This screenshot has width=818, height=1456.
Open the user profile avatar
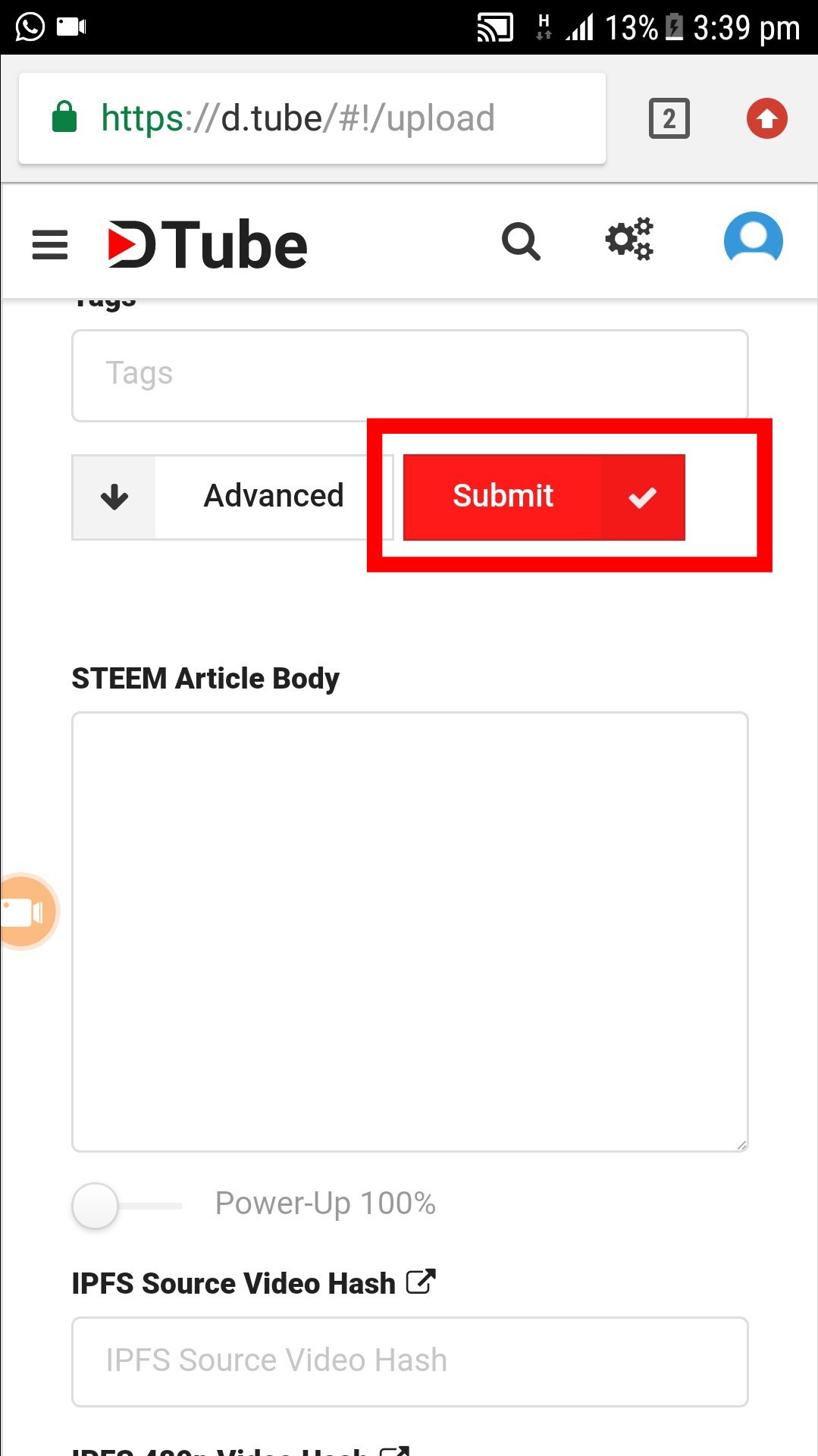click(753, 240)
